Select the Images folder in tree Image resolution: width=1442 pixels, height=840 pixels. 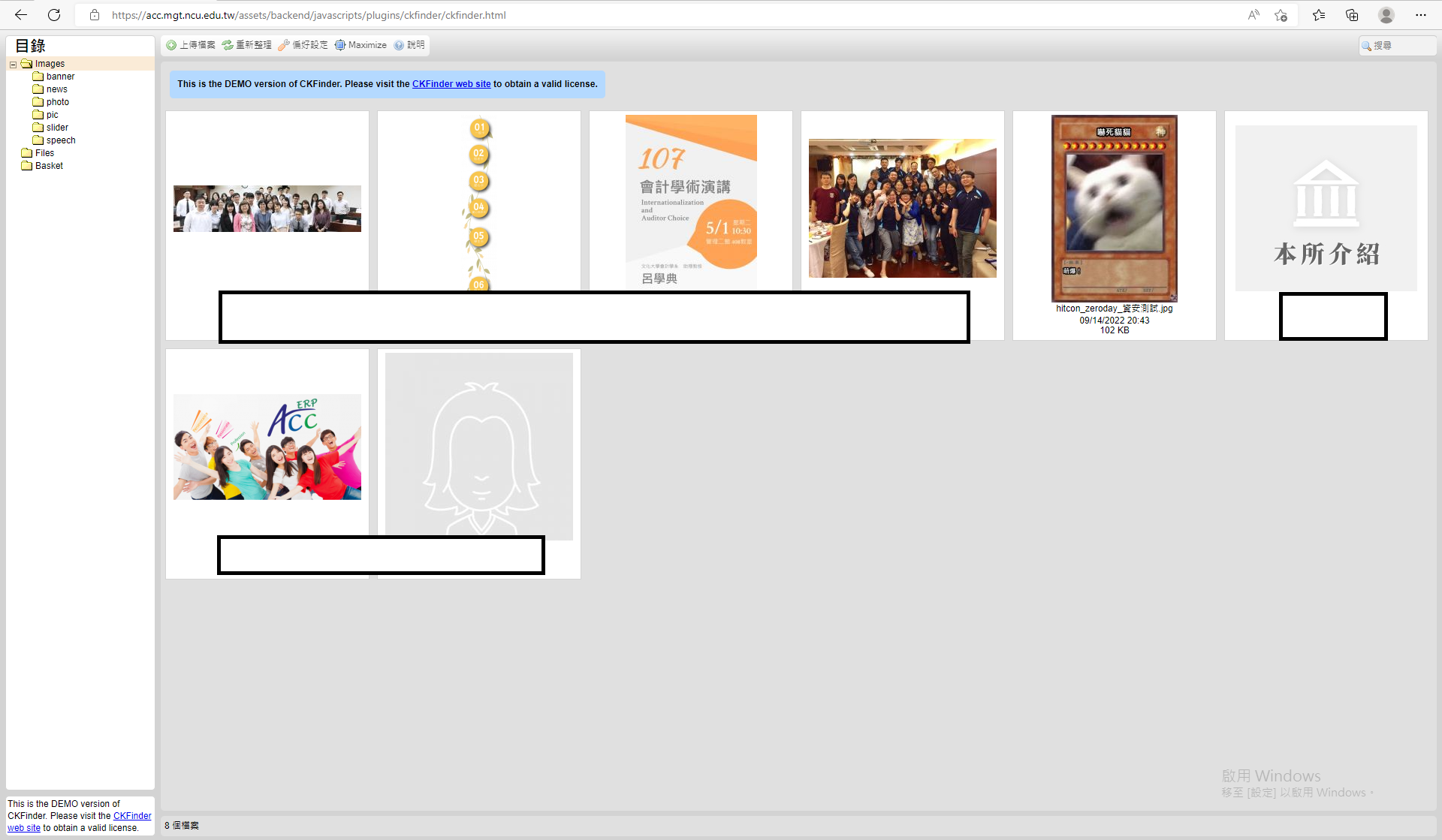pos(50,64)
